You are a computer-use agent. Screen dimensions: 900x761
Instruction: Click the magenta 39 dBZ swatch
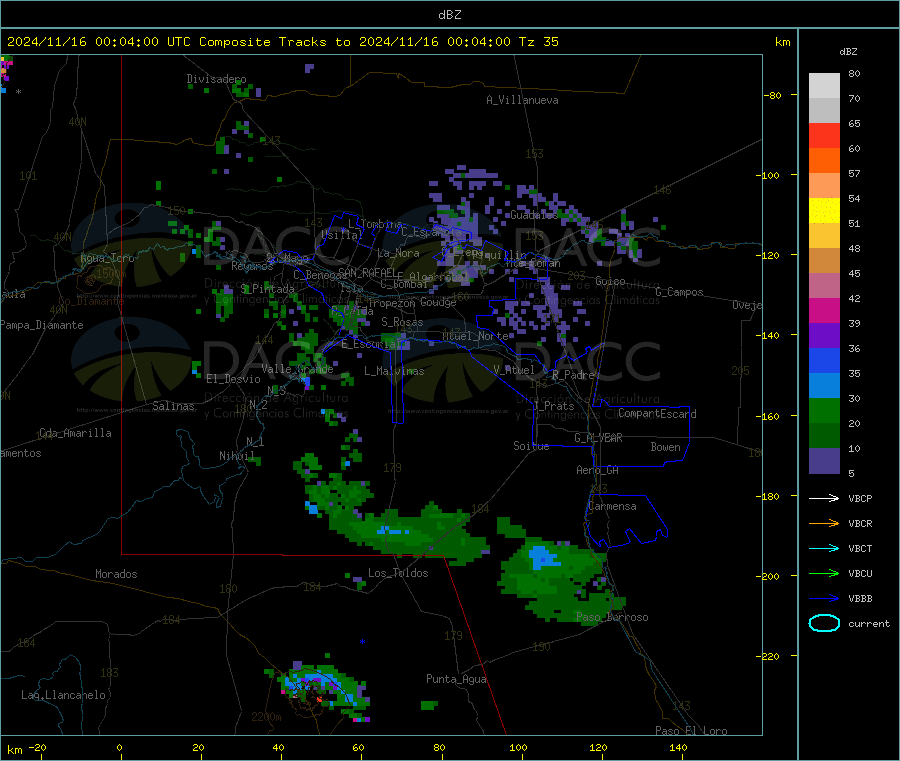[x=824, y=310]
